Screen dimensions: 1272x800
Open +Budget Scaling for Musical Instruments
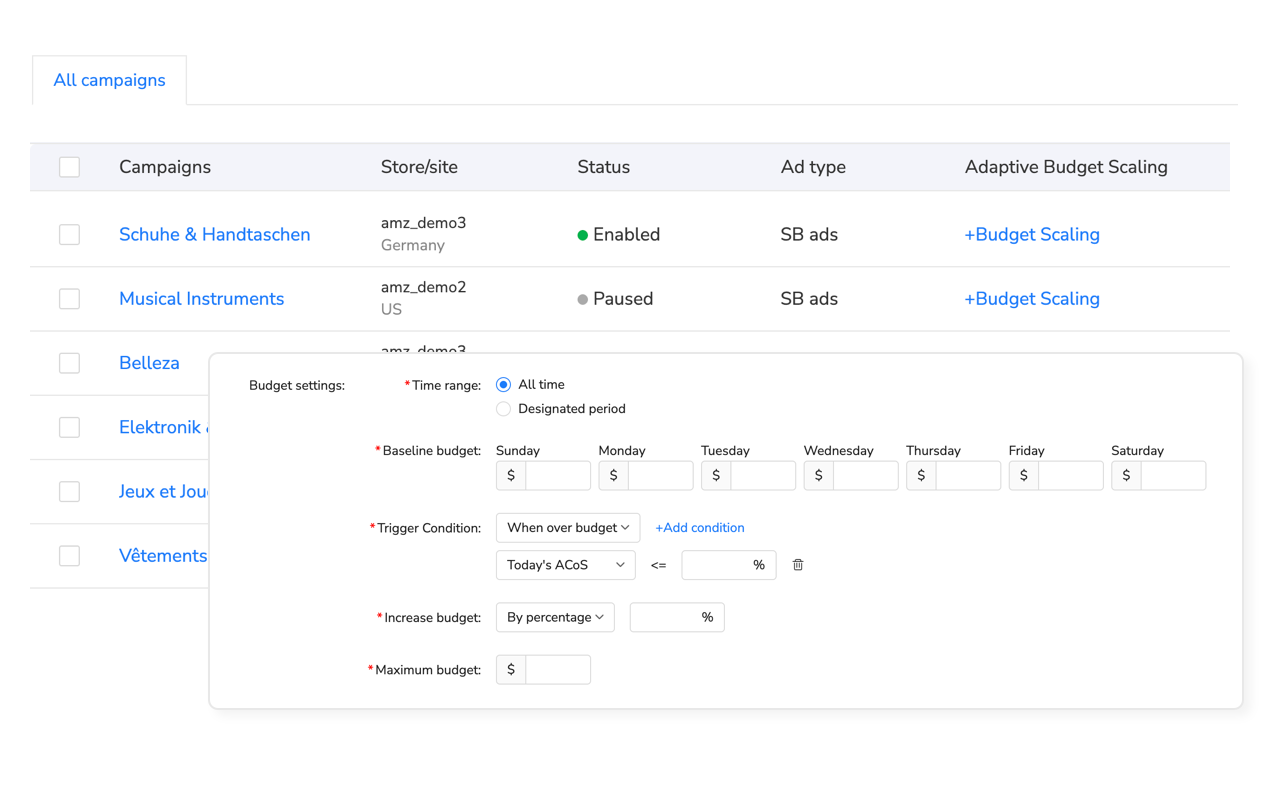coord(1031,299)
